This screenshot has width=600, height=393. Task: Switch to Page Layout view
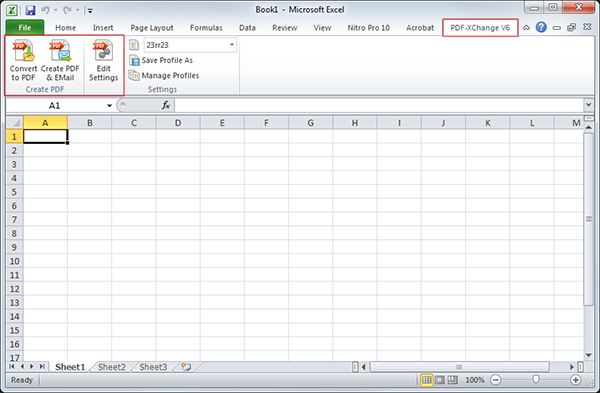click(x=440, y=380)
